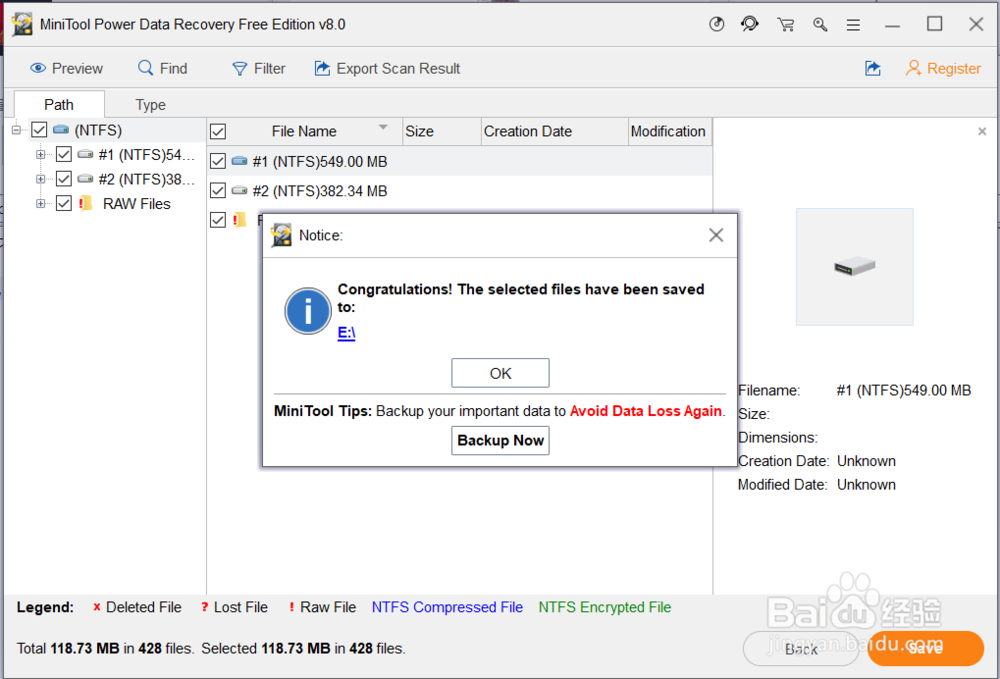This screenshot has width=1000, height=679.
Task: Select the #1 (NTFS)549.00 MB list row
Action: coord(459,161)
